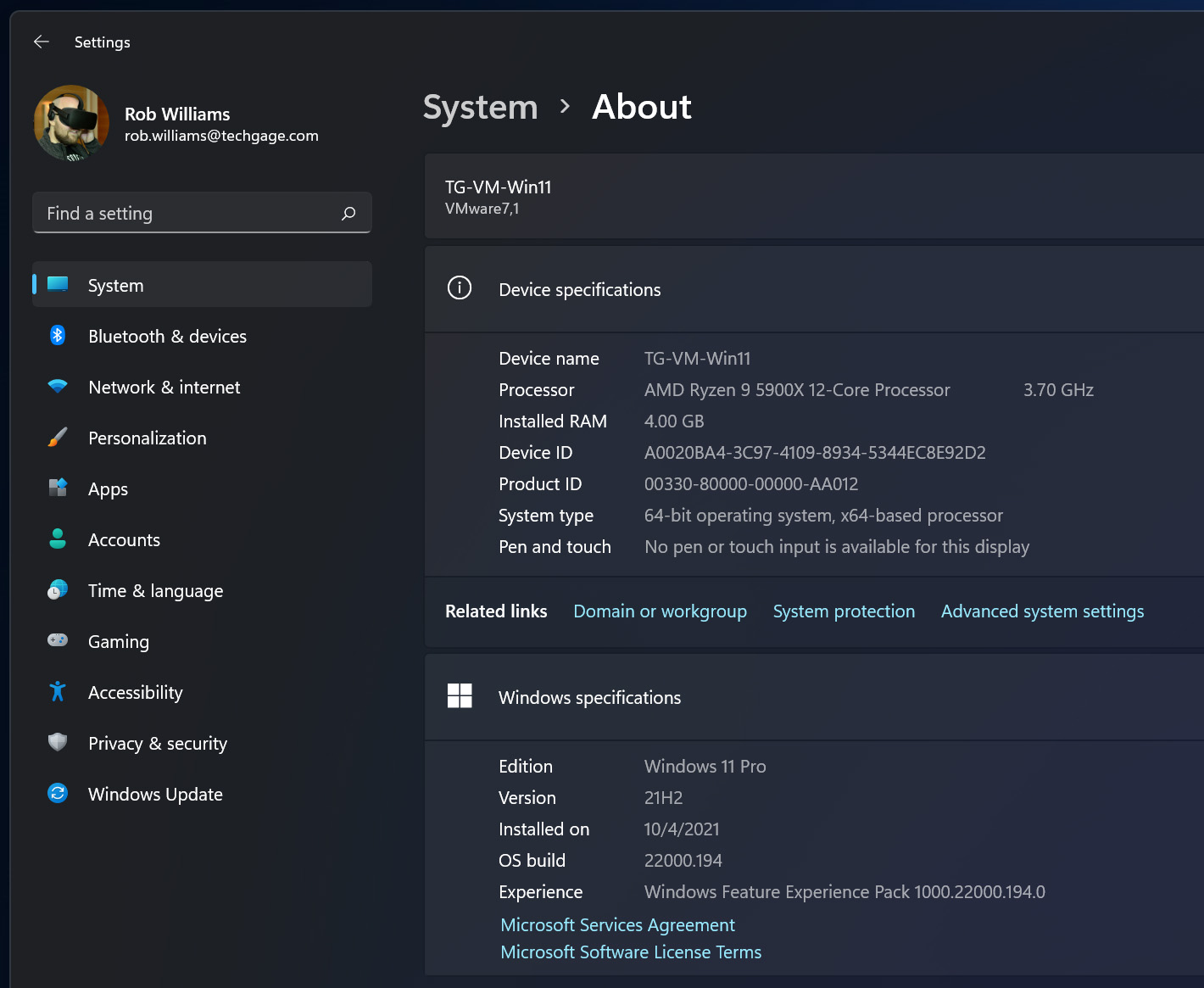Open the Apps category
Viewport: 1204px width, 988px height.
coord(202,488)
